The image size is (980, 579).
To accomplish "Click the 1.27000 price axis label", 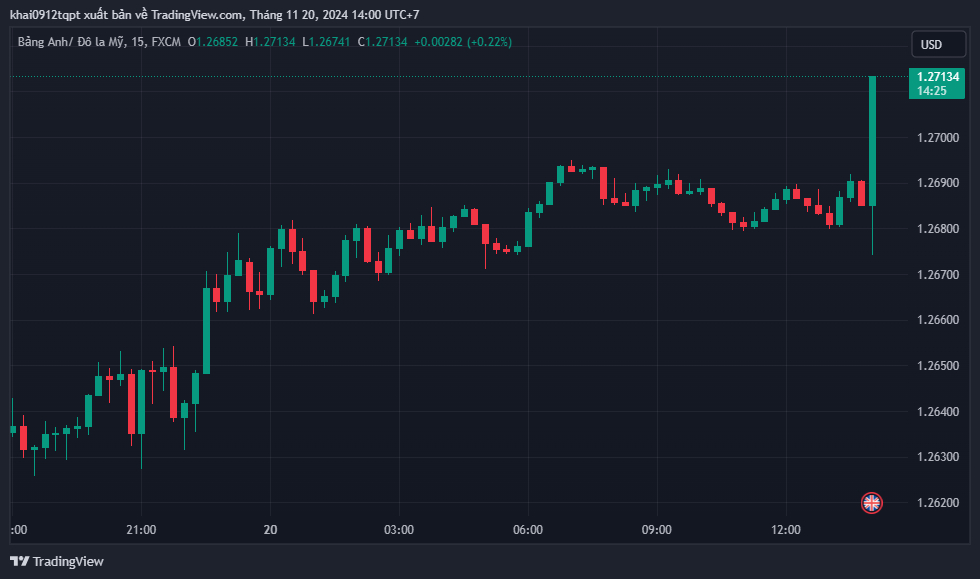I will point(938,138).
